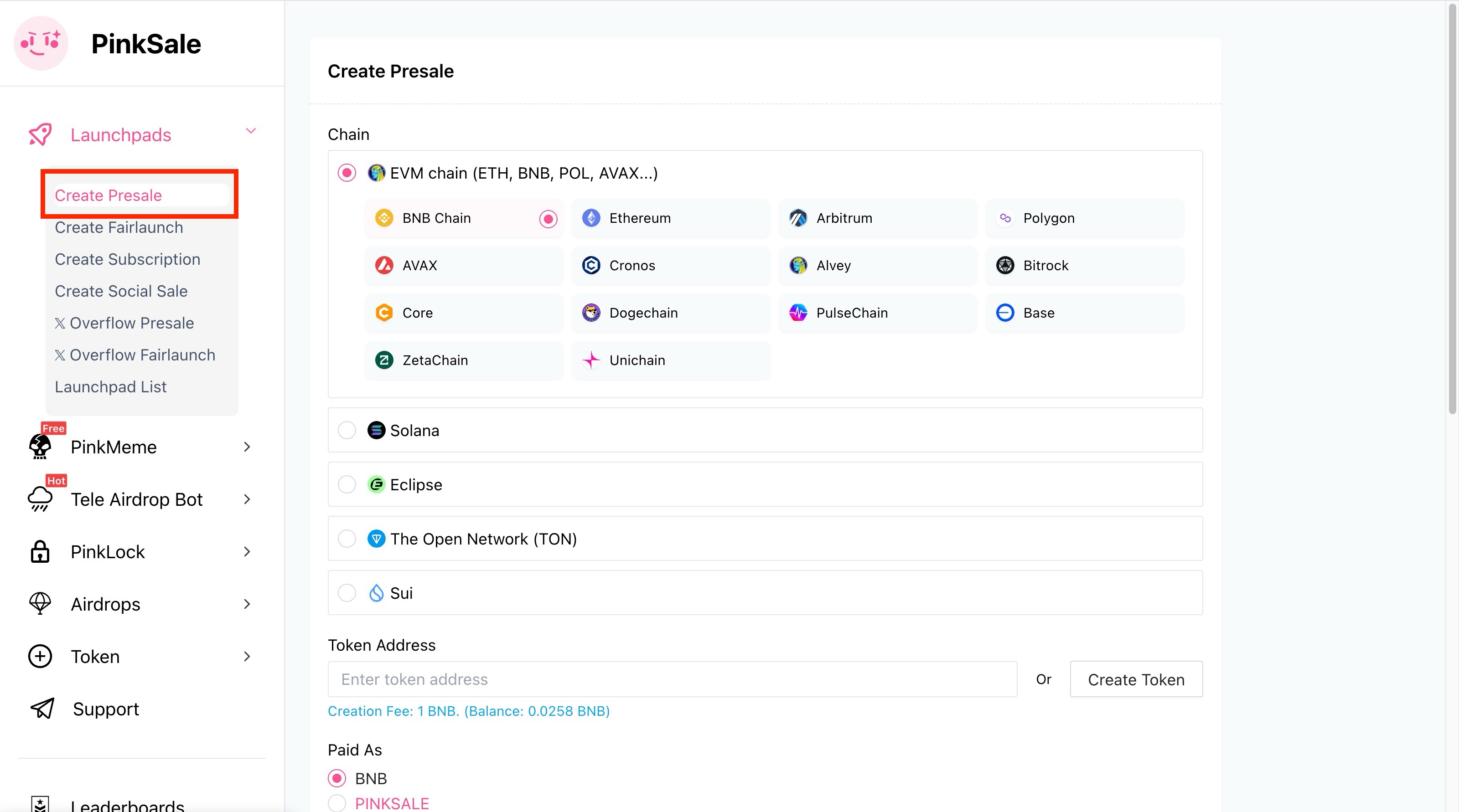Screen dimensions: 1459x812
Task: Click the Alvey chain icon
Action: [799, 265]
